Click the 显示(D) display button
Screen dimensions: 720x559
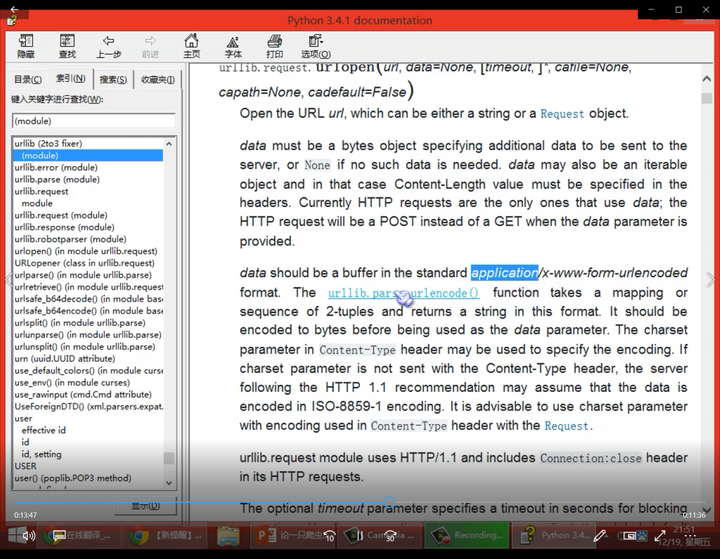click(x=146, y=506)
